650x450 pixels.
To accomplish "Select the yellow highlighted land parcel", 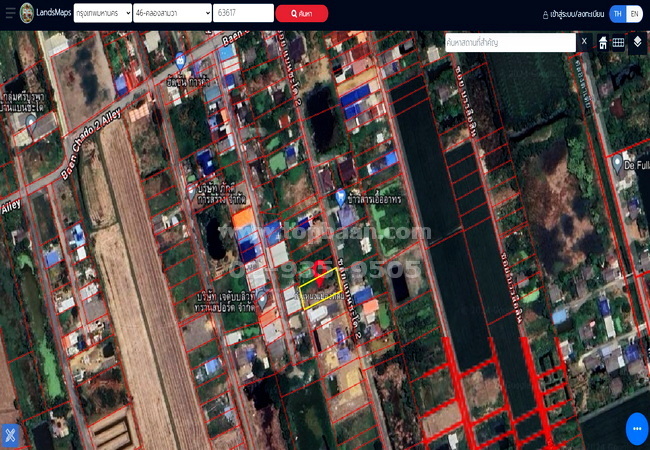I will click(x=325, y=292).
